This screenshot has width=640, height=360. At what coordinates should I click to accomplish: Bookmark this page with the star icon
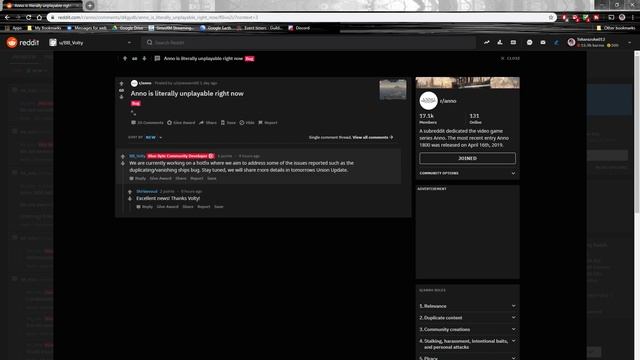pyautogui.click(x=551, y=18)
